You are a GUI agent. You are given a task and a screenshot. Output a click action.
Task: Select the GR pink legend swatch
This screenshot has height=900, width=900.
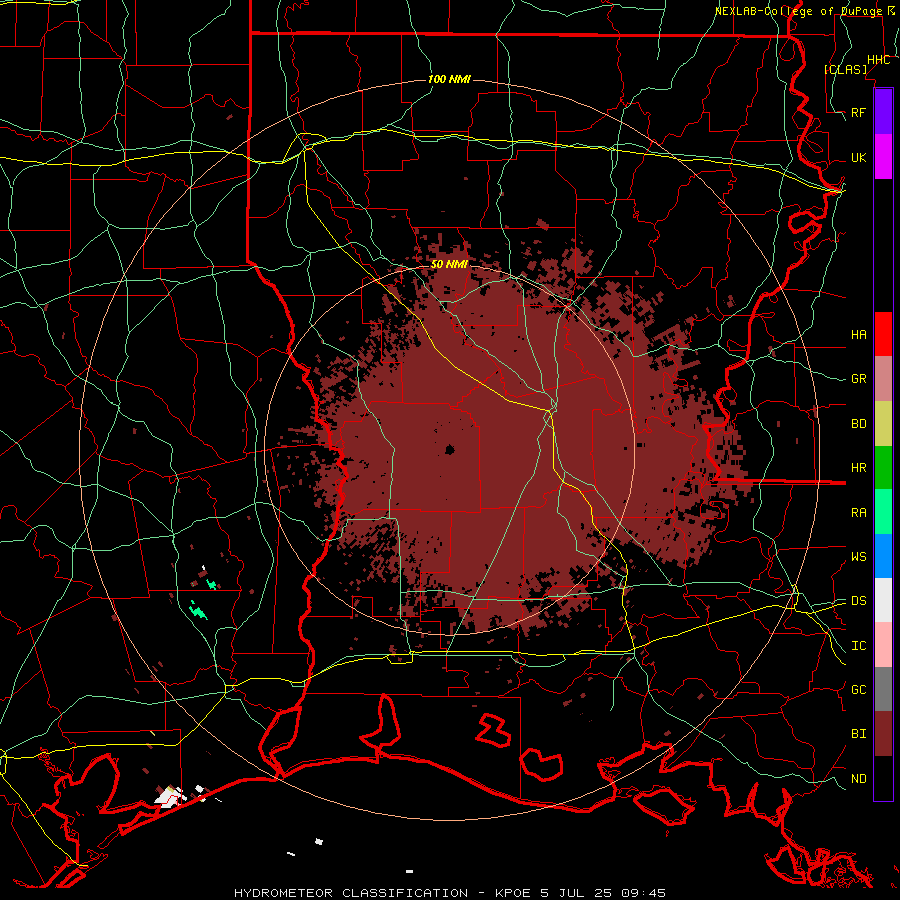point(883,379)
